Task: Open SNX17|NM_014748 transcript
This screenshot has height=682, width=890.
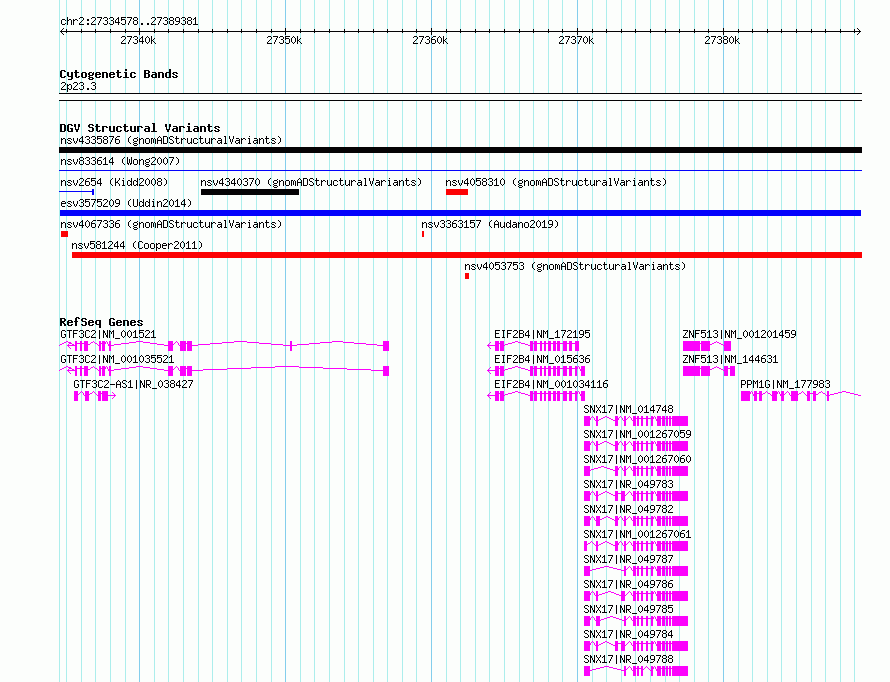Action: click(x=628, y=409)
